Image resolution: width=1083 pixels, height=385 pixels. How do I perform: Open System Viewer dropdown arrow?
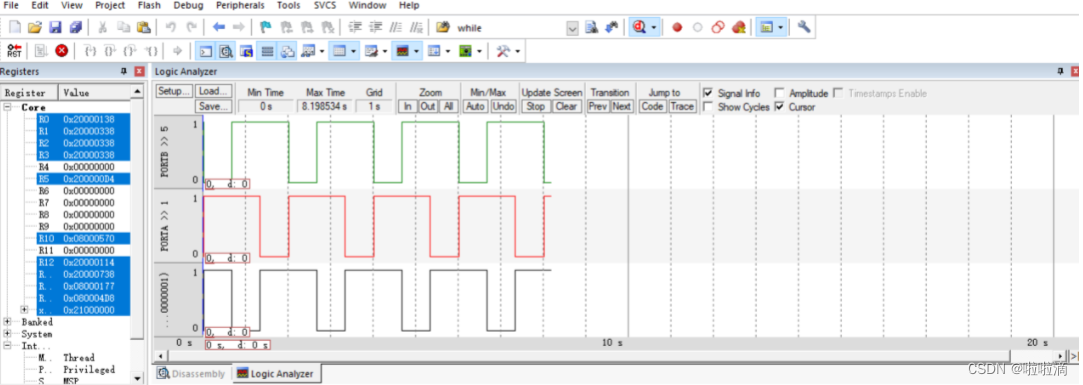tap(479, 50)
